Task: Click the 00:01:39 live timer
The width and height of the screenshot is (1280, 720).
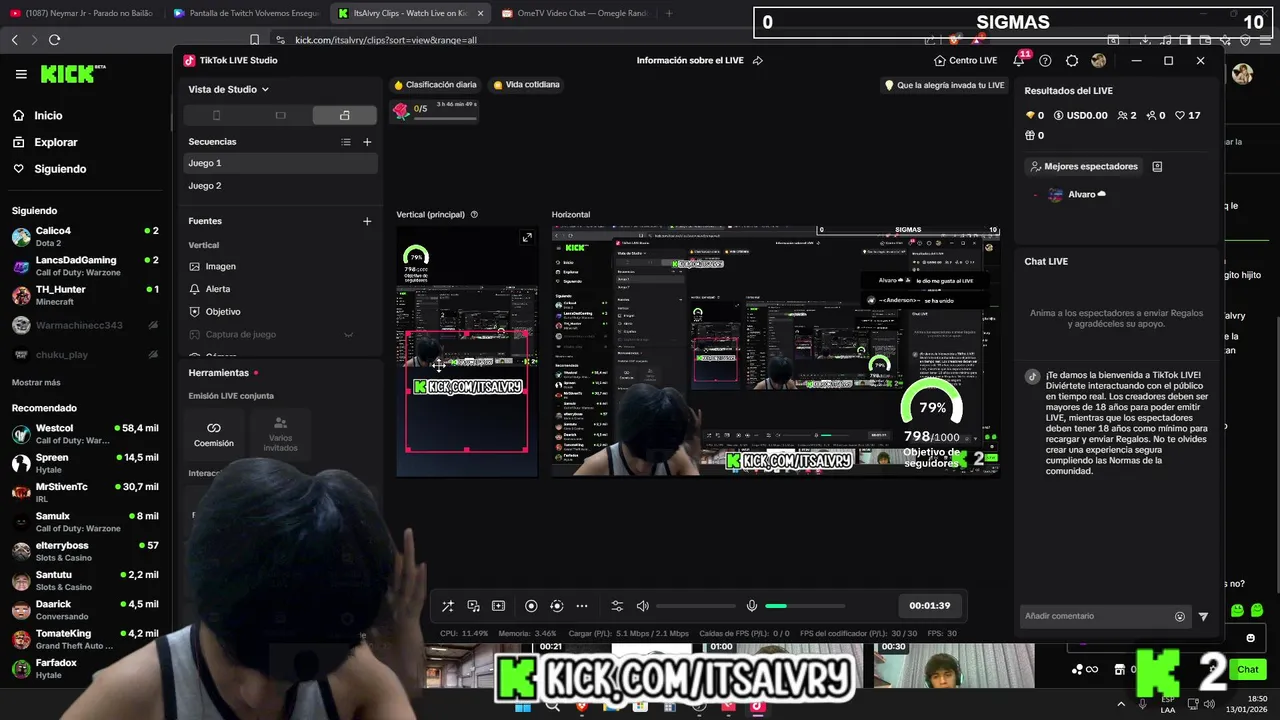Action: point(929,606)
